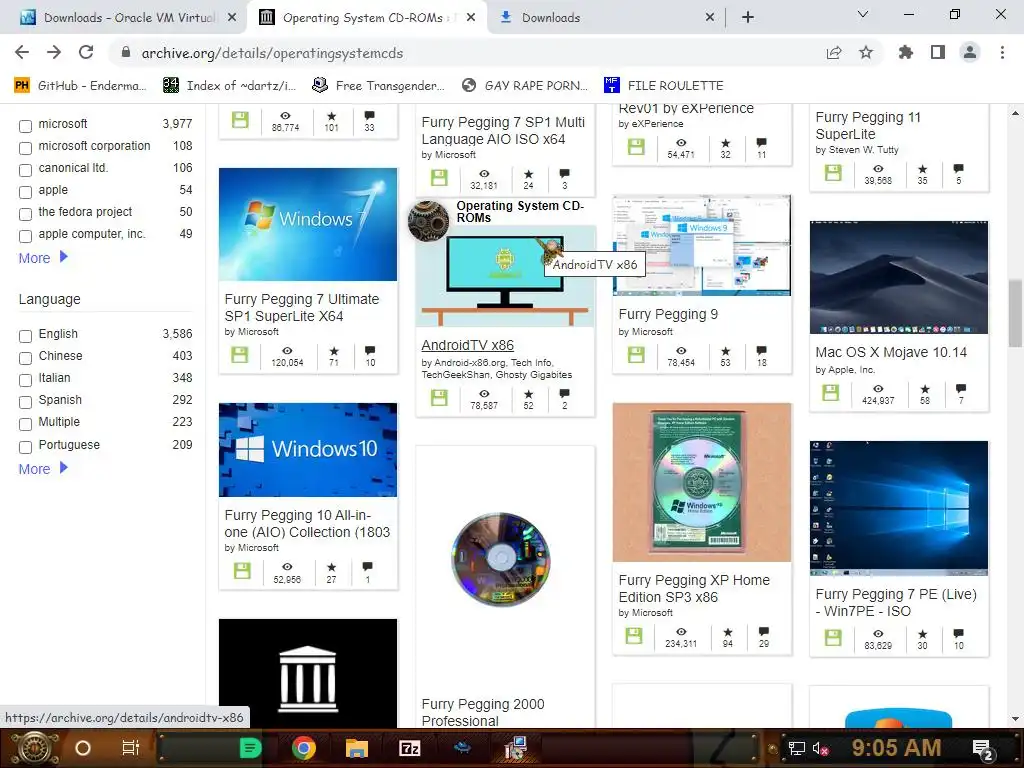The height and width of the screenshot is (768, 1024).
Task: Enable the Portuguese language filter
Action: pos(25,447)
